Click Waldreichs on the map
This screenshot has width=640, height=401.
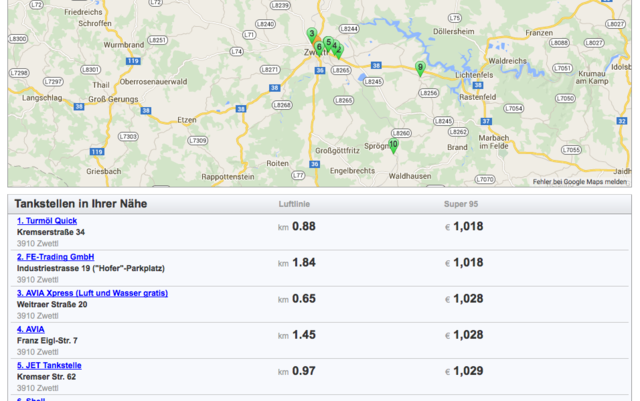[507, 61]
